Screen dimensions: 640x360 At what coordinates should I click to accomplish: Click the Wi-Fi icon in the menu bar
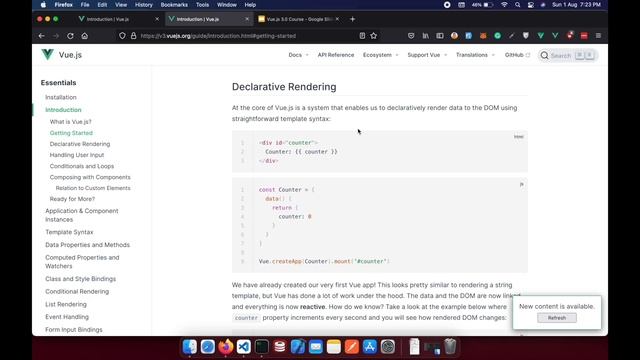(504, 5)
